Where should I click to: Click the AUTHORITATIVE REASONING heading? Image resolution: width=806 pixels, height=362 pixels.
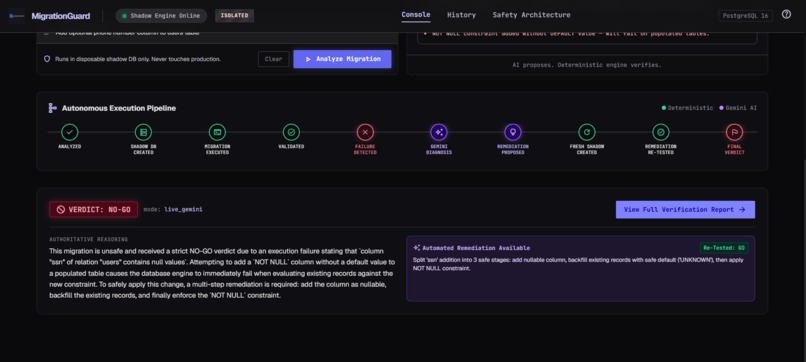(88, 240)
